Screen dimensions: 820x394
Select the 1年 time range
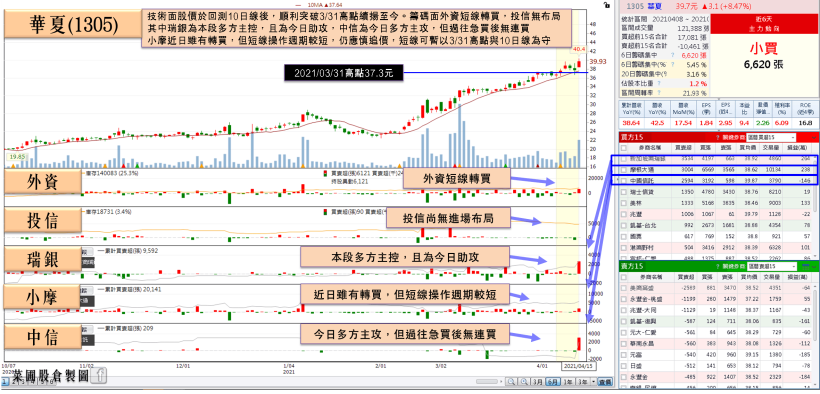point(568,381)
